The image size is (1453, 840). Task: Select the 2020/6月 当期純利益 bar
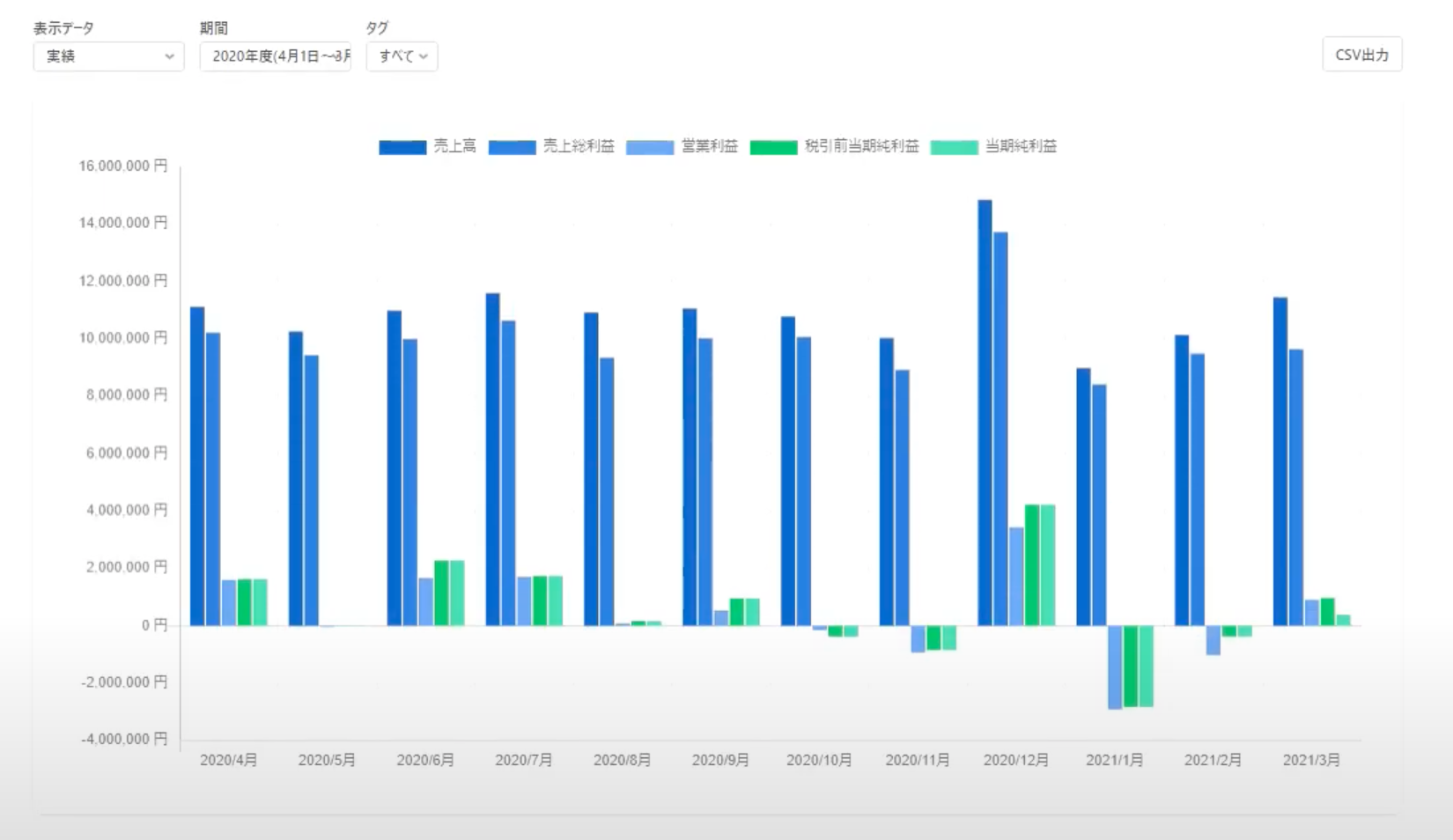pos(457,593)
